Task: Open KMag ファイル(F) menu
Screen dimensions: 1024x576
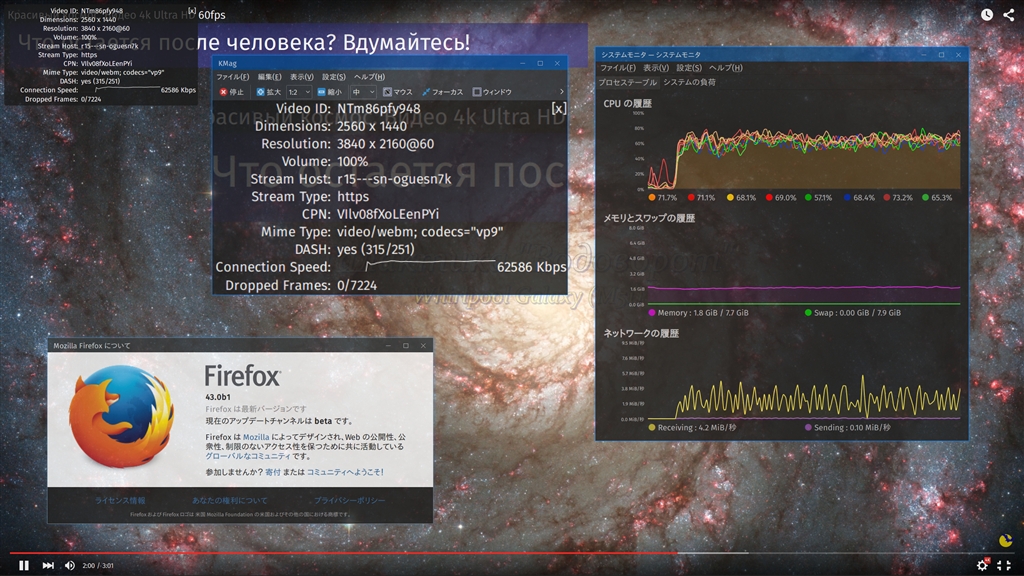Action: tap(232, 77)
